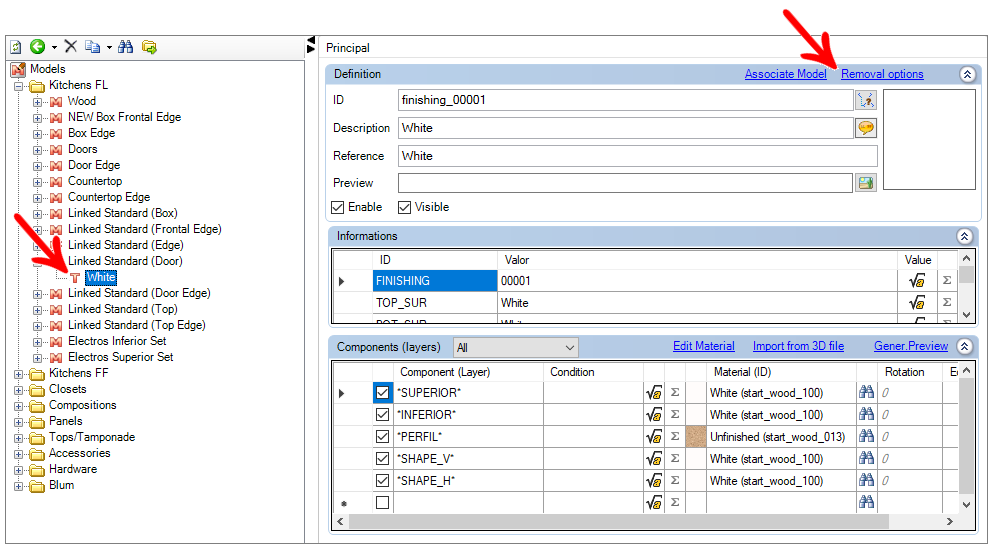The width and height of the screenshot is (997, 549).
Task: Click Import from 3D file link
Action: coord(798,346)
